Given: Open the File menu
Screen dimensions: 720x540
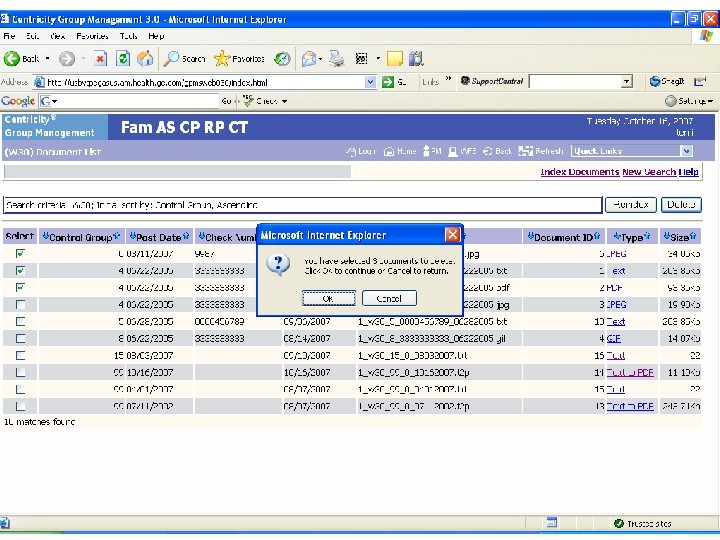Looking at the screenshot, I should (x=9, y=36).
